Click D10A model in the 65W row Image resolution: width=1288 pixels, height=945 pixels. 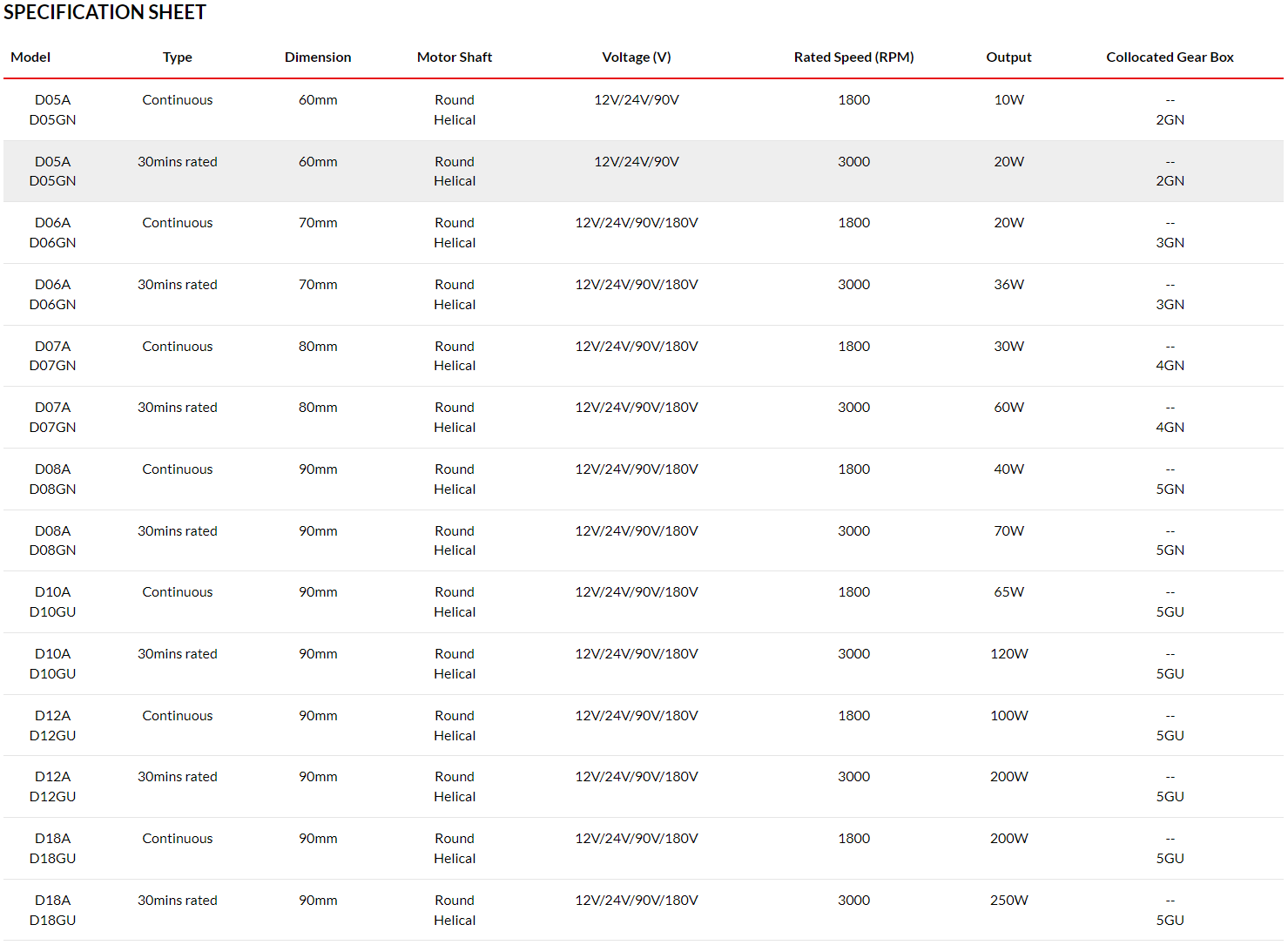[x=53, y=591]
